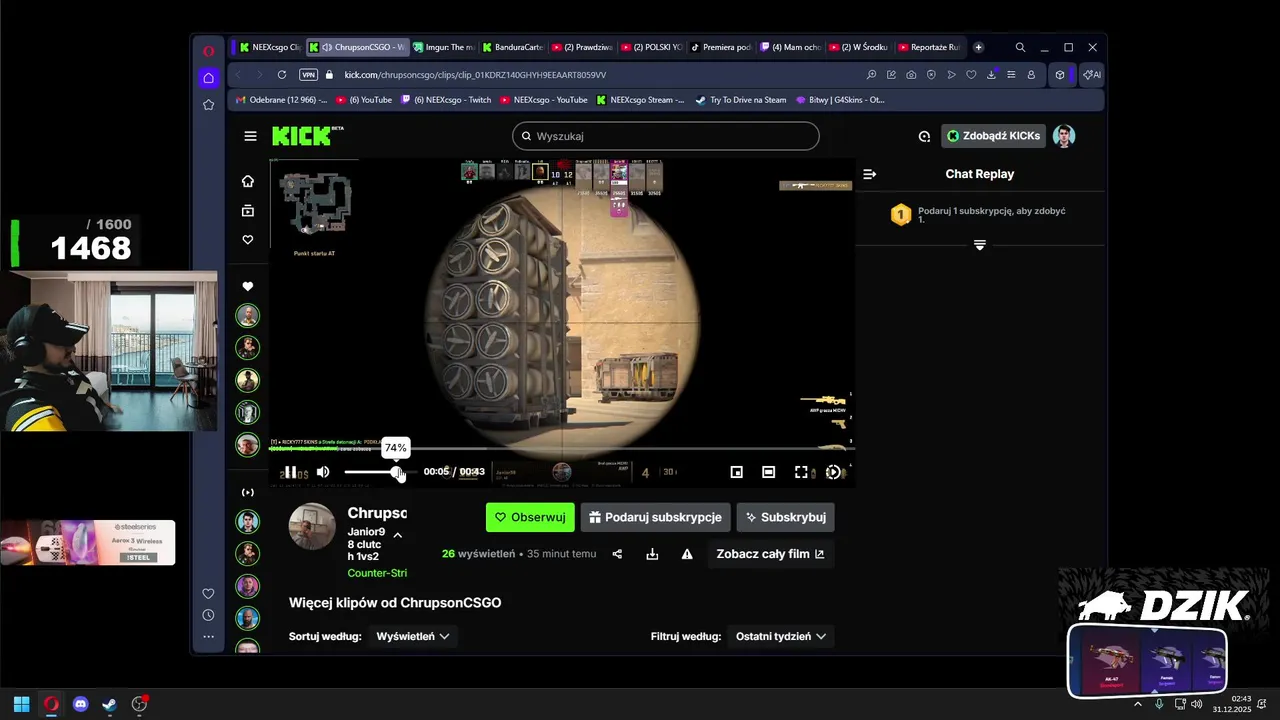Screen dimensions: 1280x720
Task: Click the Wyszukaj search field
Action: 665,136
